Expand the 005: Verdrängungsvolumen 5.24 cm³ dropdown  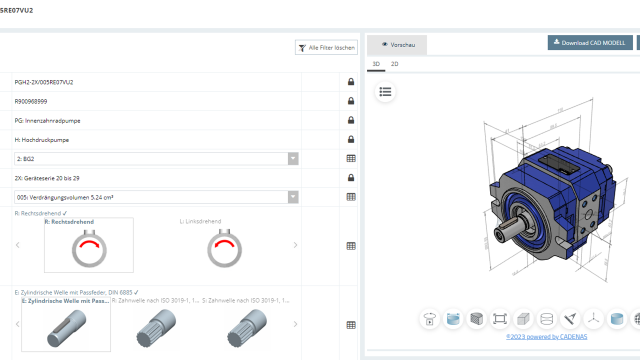[156, 197]
